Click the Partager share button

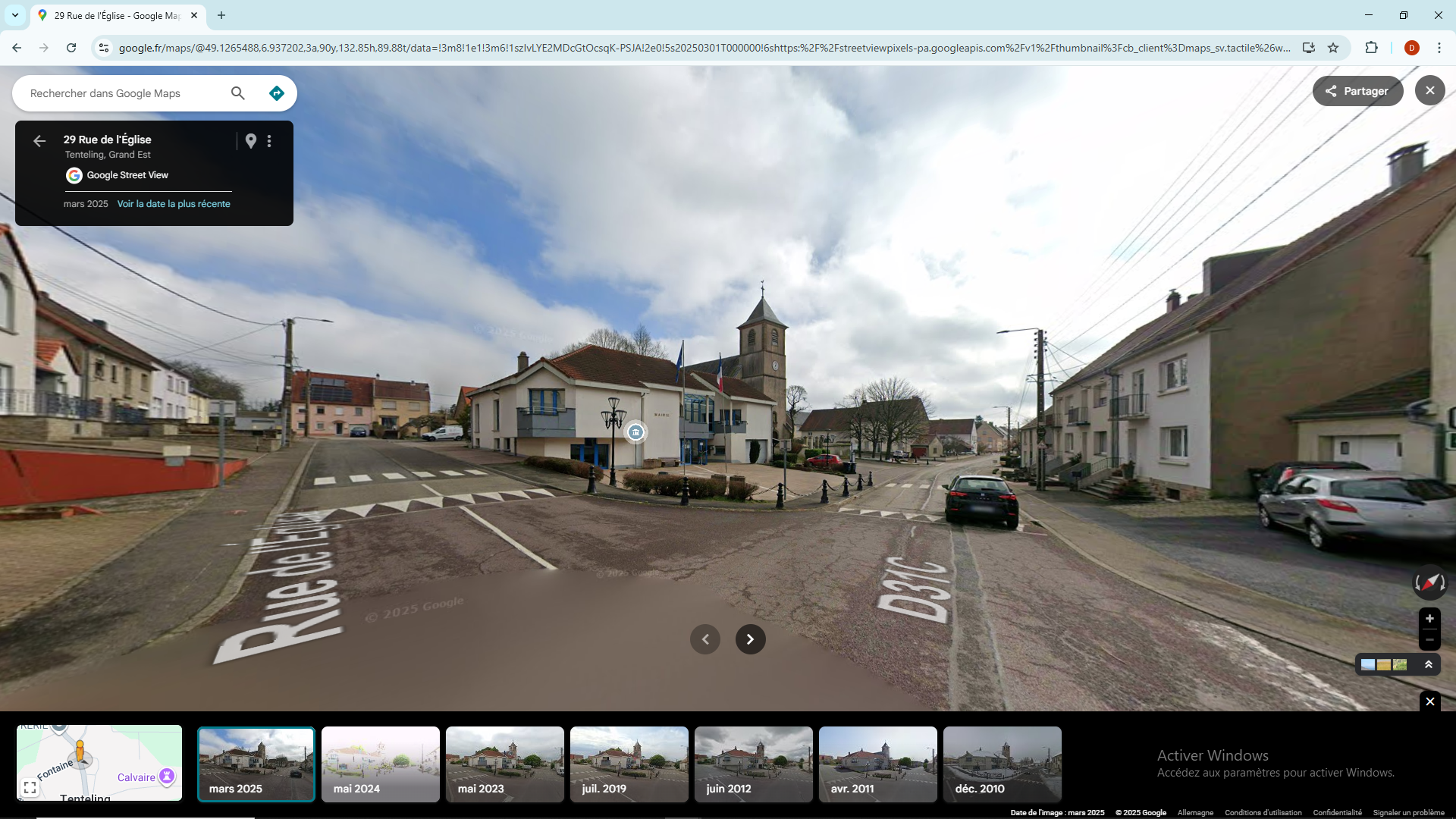[x=1357, y=91]
